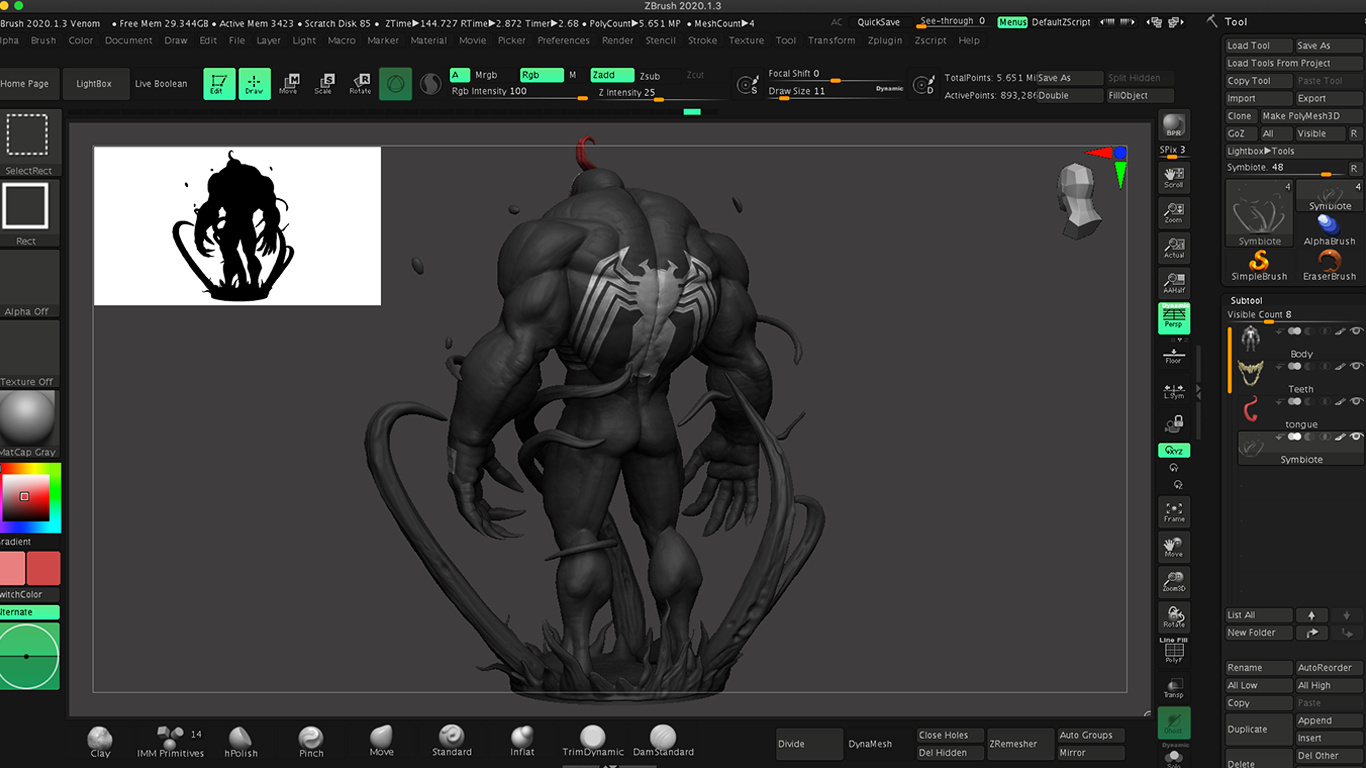Image resolution: width=1366 pixels, height=768 pixels.
Task: Pick the SimpleBrush tool
Action: [1259, 265]
